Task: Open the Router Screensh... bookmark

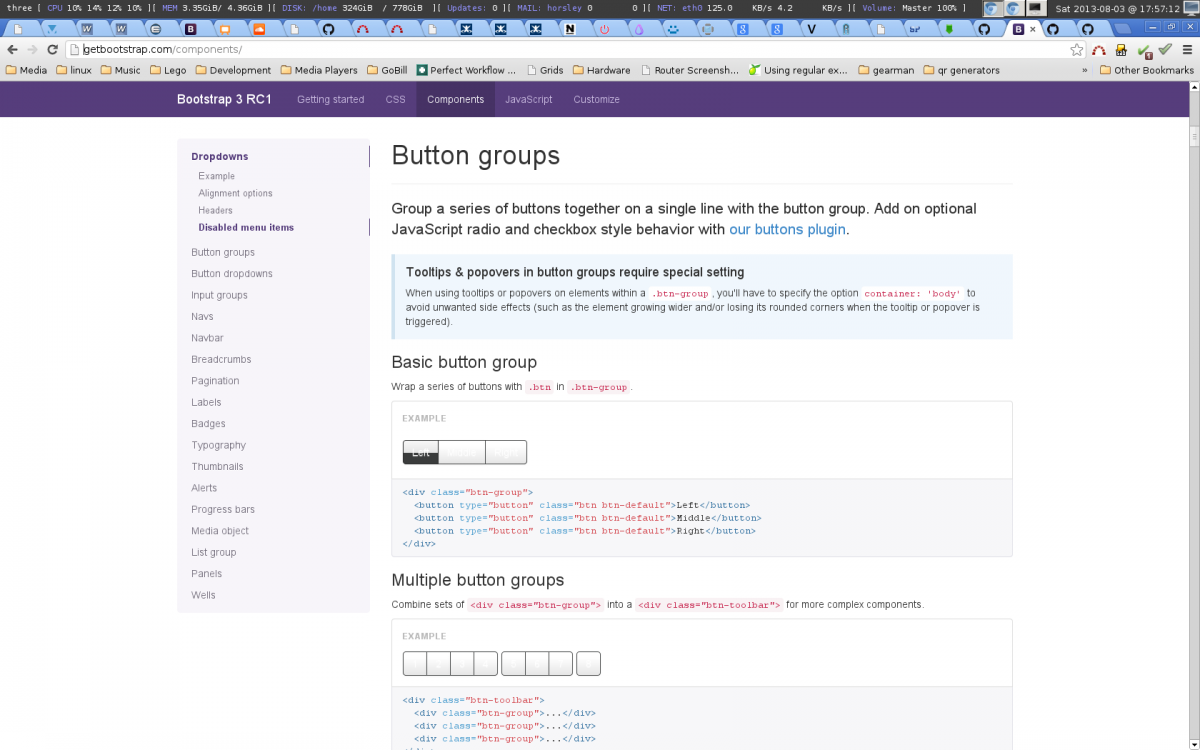Action: (689, 70)
